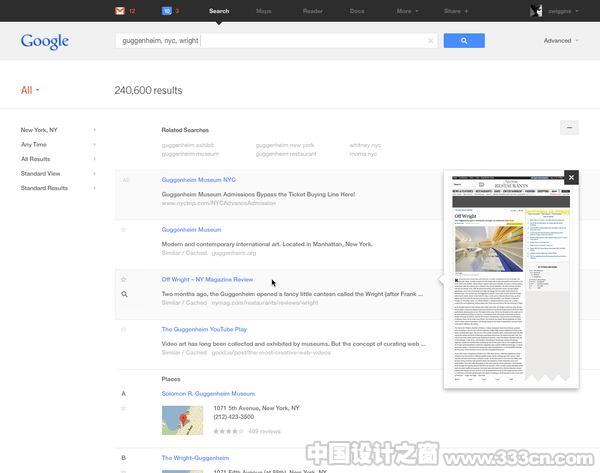Click guggenheim.org URL text
This screenshot has width=600, height=473.
(x=234, y=253)
